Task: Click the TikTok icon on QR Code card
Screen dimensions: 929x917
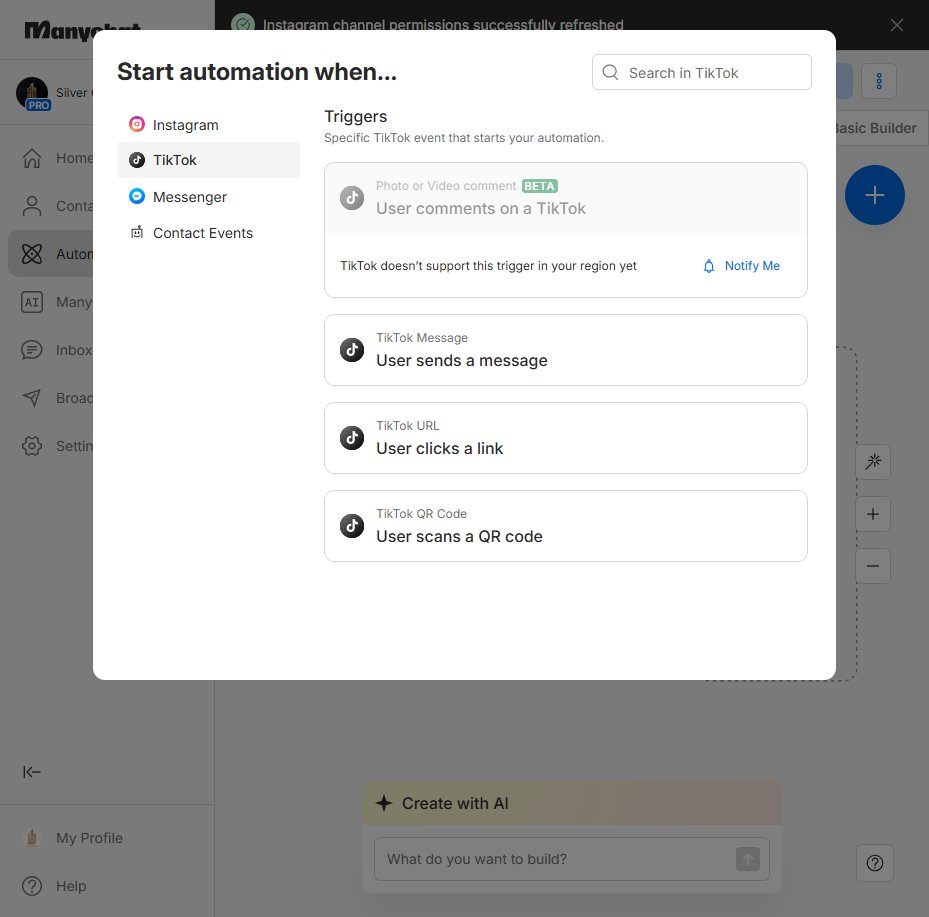Action: (352, 526)
